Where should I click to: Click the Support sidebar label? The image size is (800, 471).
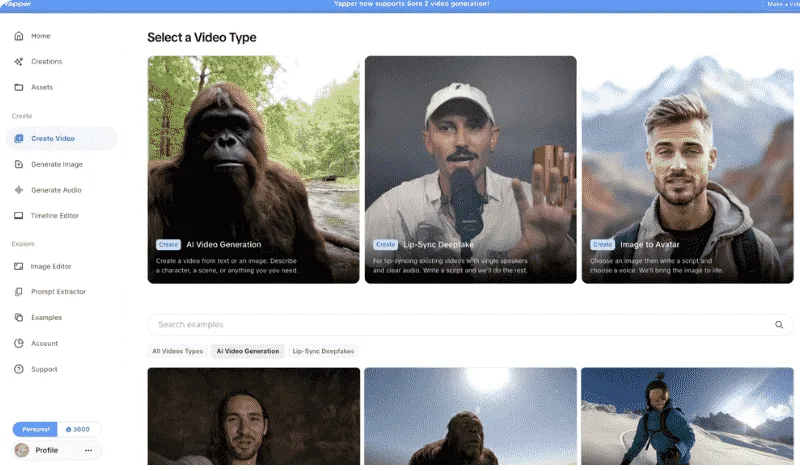[x=44, y=369]
